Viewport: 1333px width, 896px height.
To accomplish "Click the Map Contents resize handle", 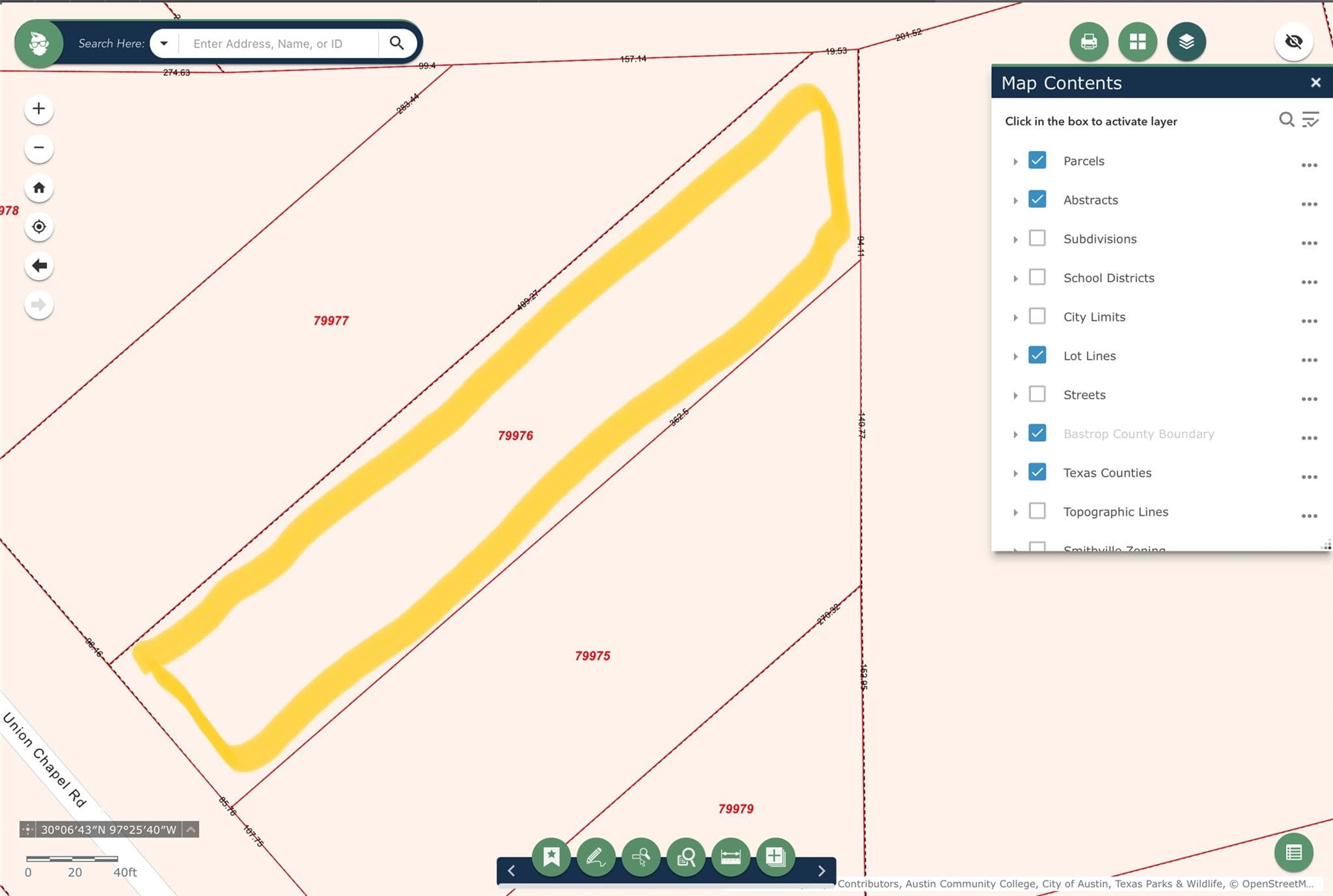I will pyautogui.click(x=1326, y=545).
